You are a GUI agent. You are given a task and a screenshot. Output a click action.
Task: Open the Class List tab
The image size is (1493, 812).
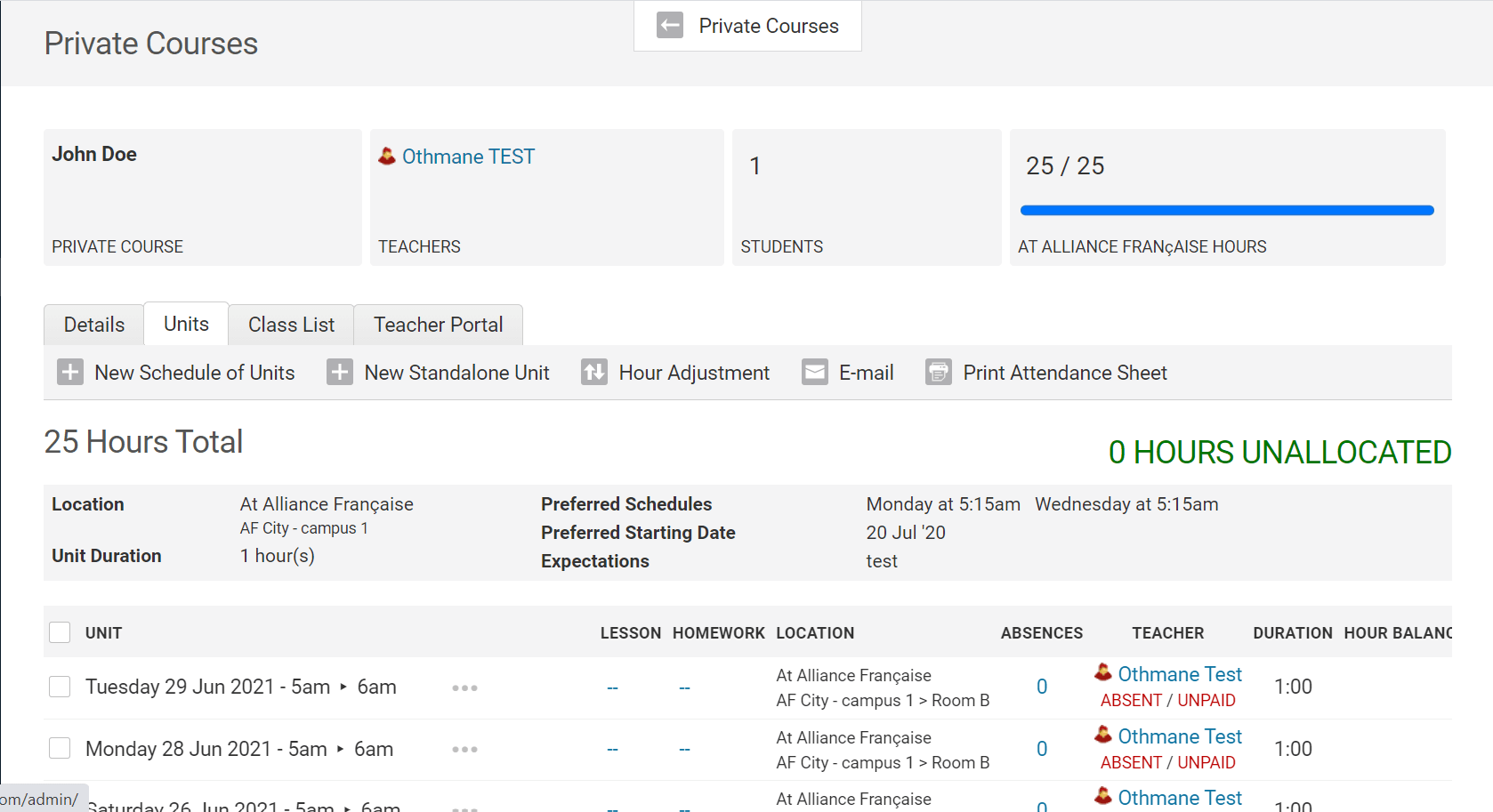(291, 325)
